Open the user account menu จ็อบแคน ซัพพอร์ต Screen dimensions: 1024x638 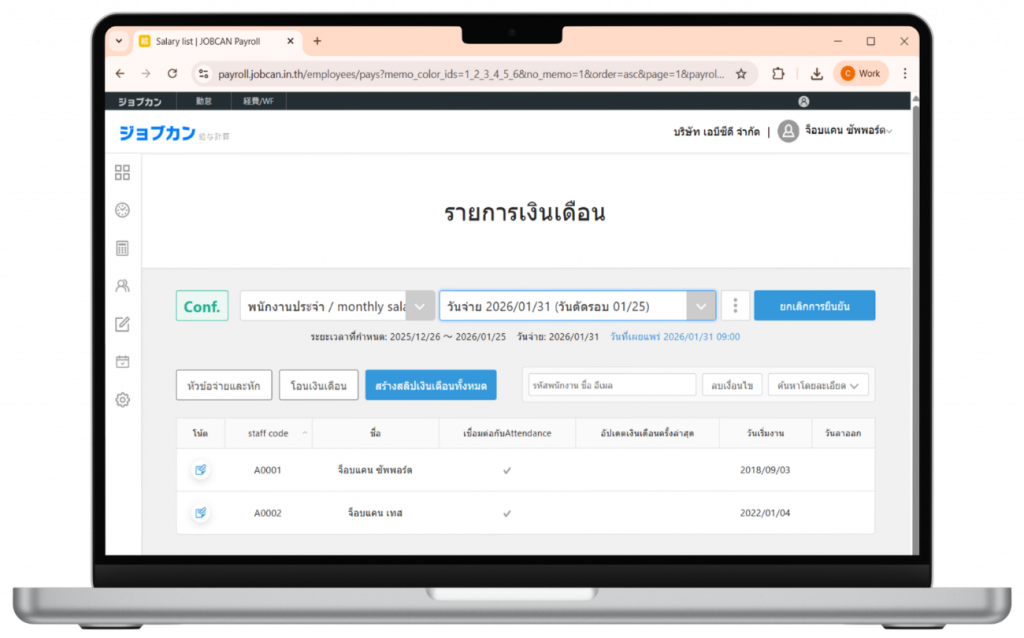(835, 131)
